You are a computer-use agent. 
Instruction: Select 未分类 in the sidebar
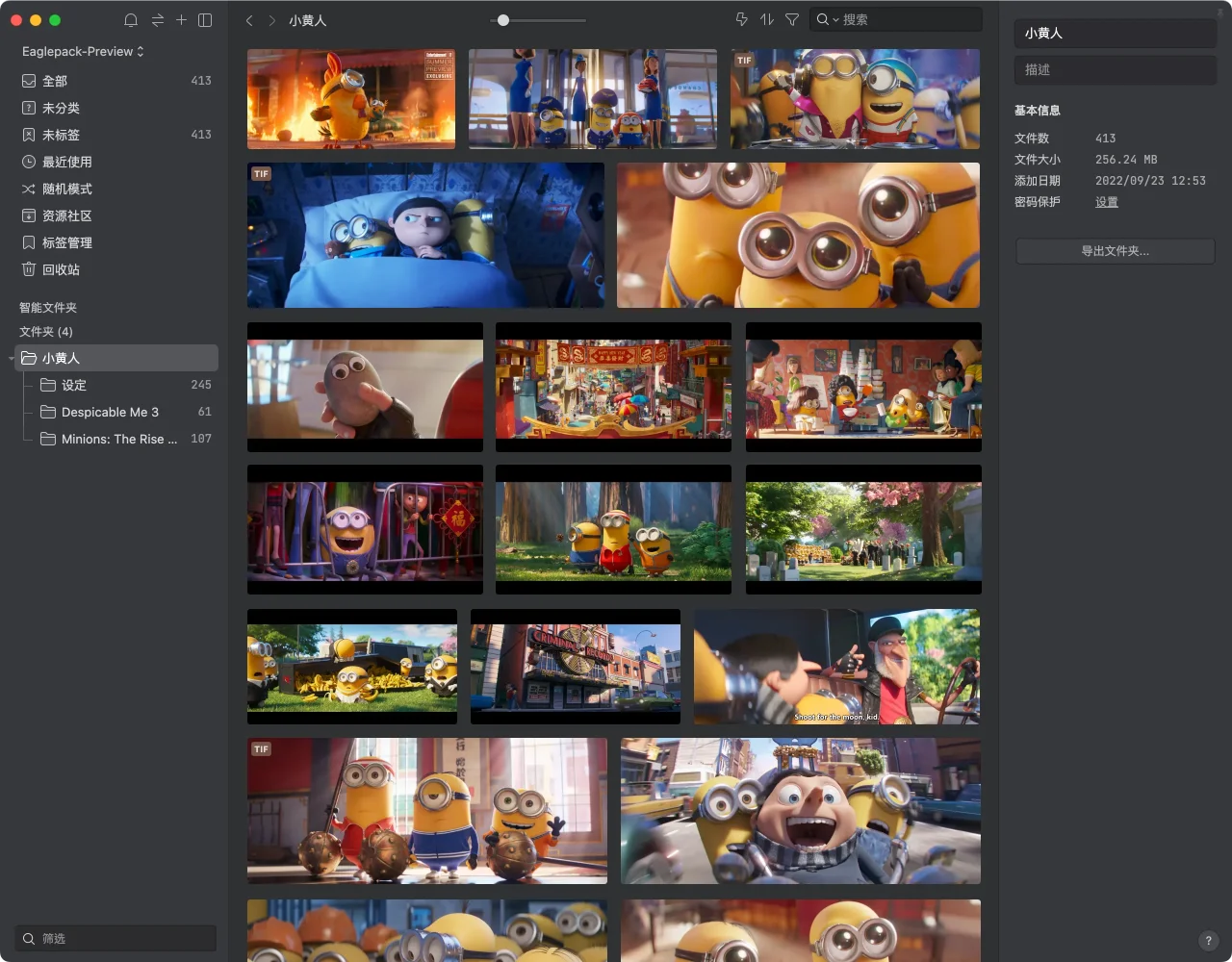[x=117, y=108]
